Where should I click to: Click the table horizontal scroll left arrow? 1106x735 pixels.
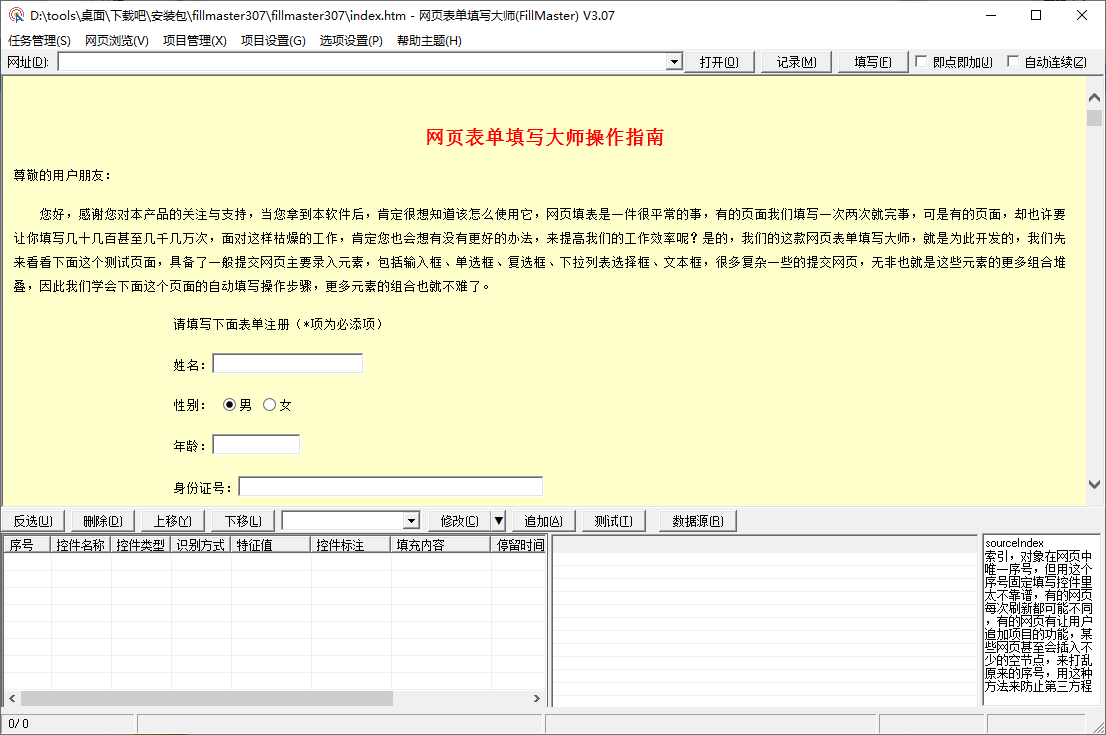tap(12, 698)
